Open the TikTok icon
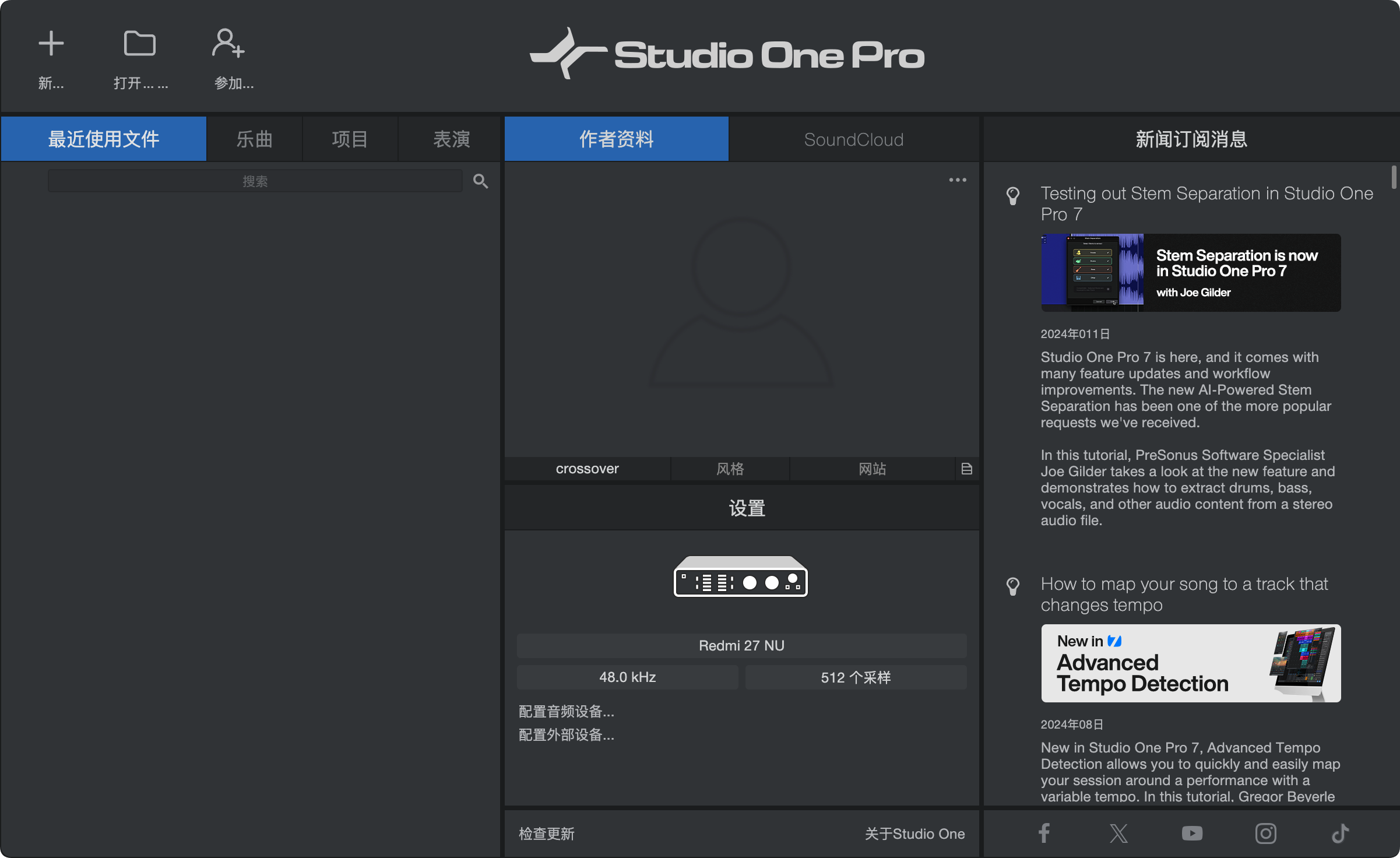Image resolution: width=1400 pixels, height=858 pixels. 1340,833
